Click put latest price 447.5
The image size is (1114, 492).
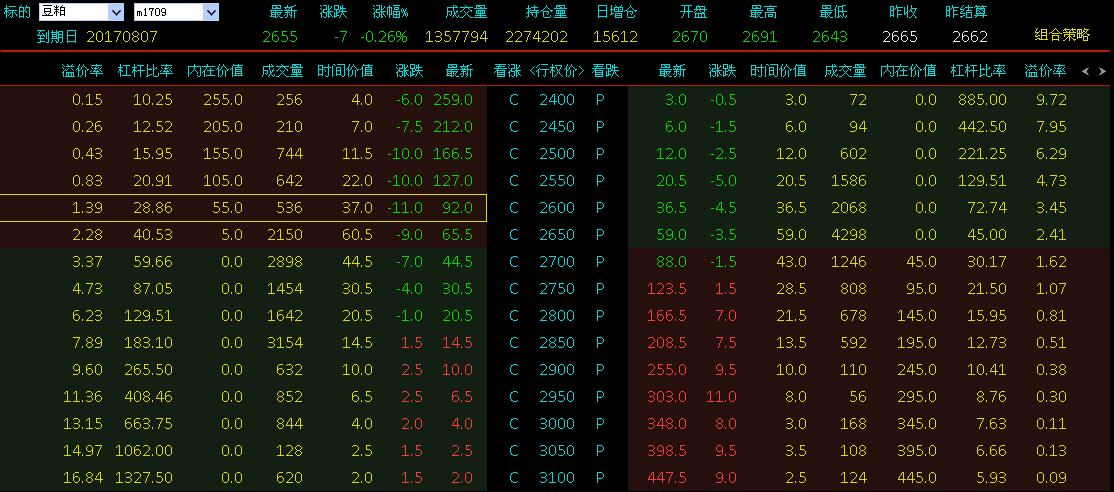666,478
